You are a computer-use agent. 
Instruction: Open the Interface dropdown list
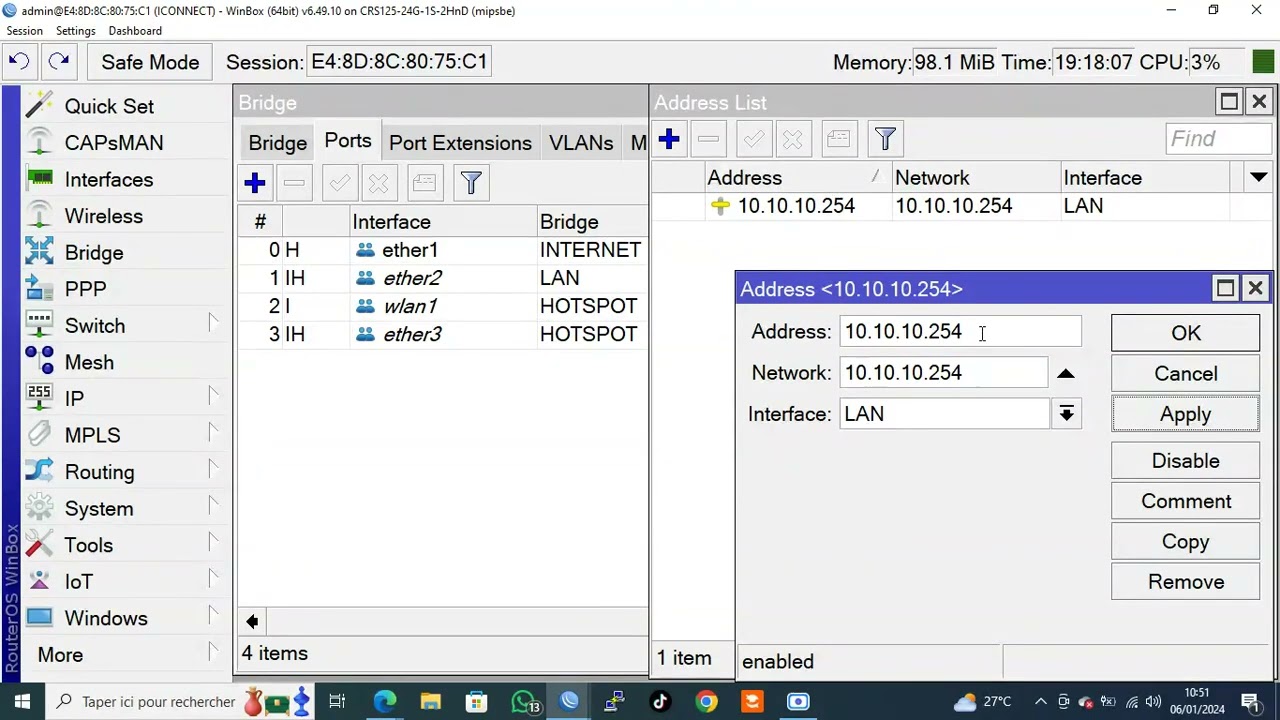[1067, 414]
